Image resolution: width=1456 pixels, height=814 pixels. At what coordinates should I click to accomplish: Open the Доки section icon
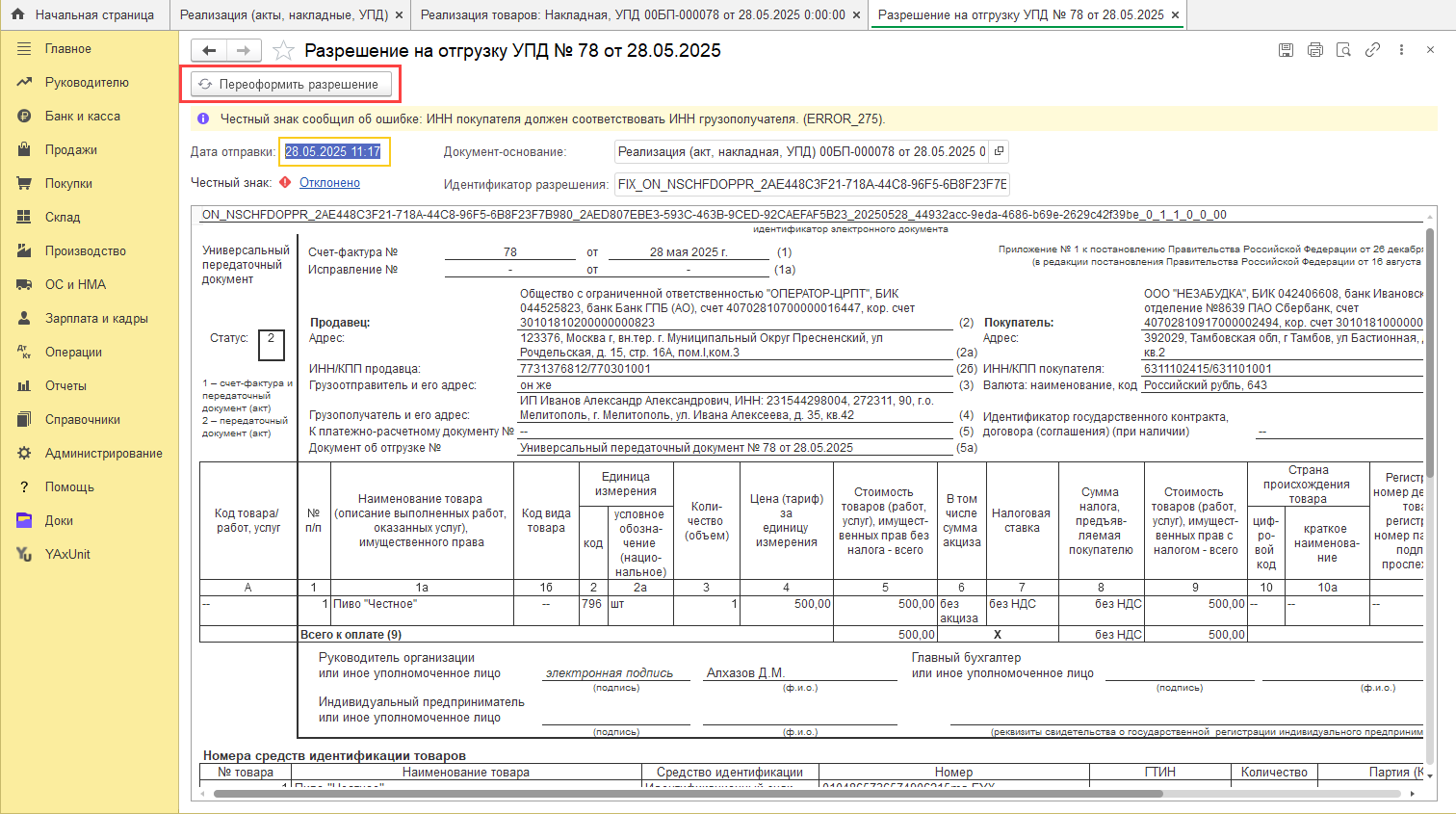[x=24, y=520]
